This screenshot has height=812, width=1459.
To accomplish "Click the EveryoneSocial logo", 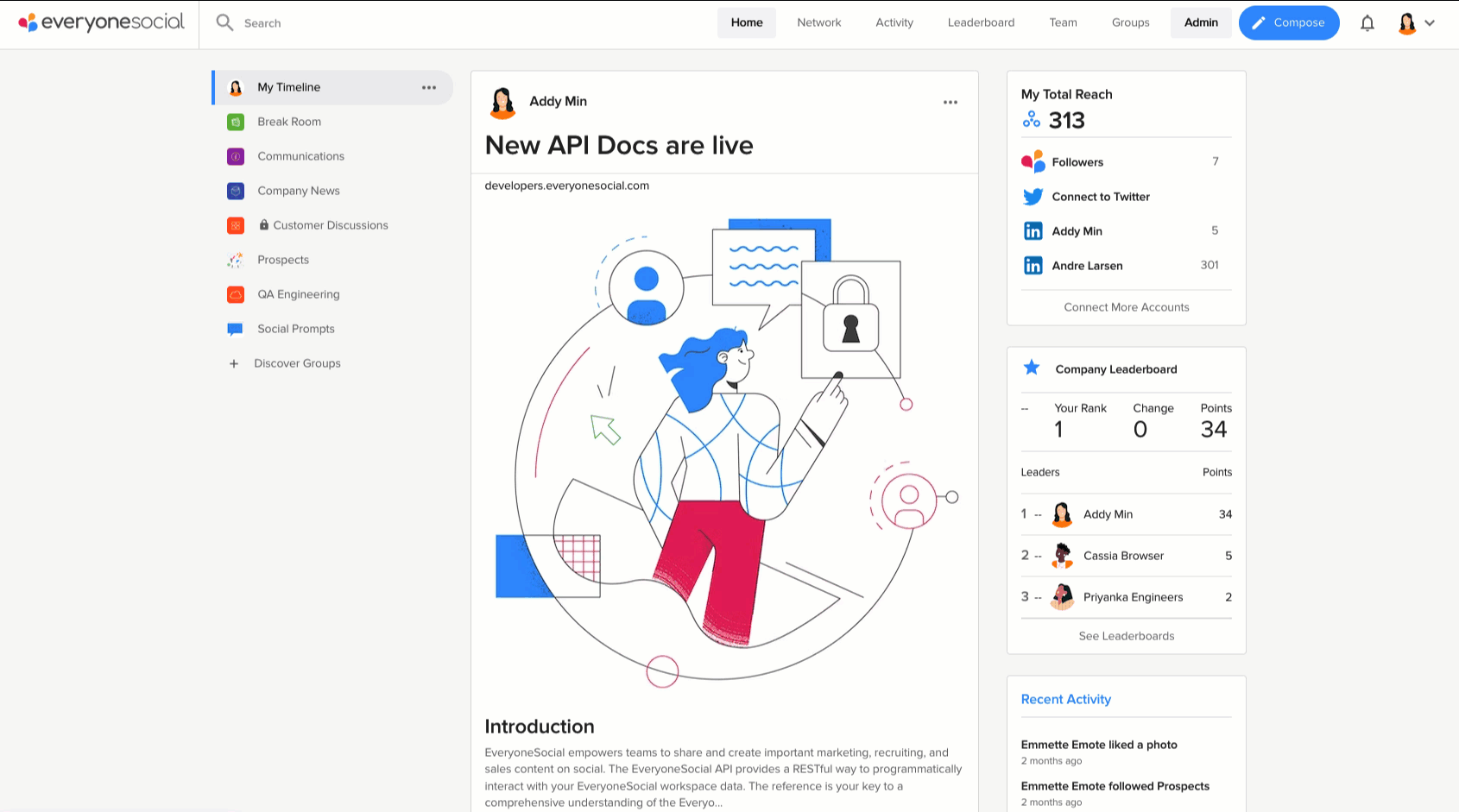I will pyautogui.click(x=101, y=22).
